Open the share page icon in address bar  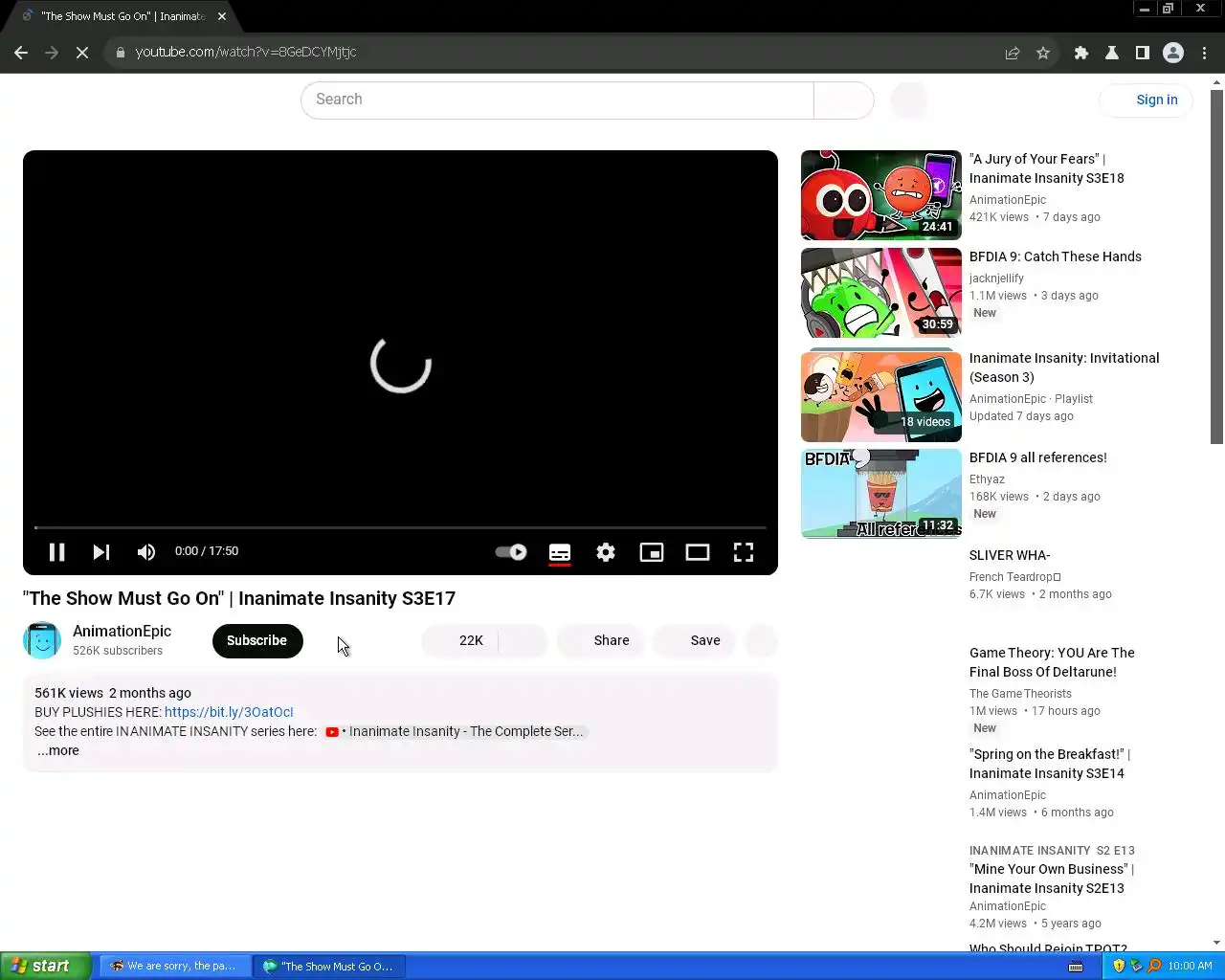[x=1013, y=53]
